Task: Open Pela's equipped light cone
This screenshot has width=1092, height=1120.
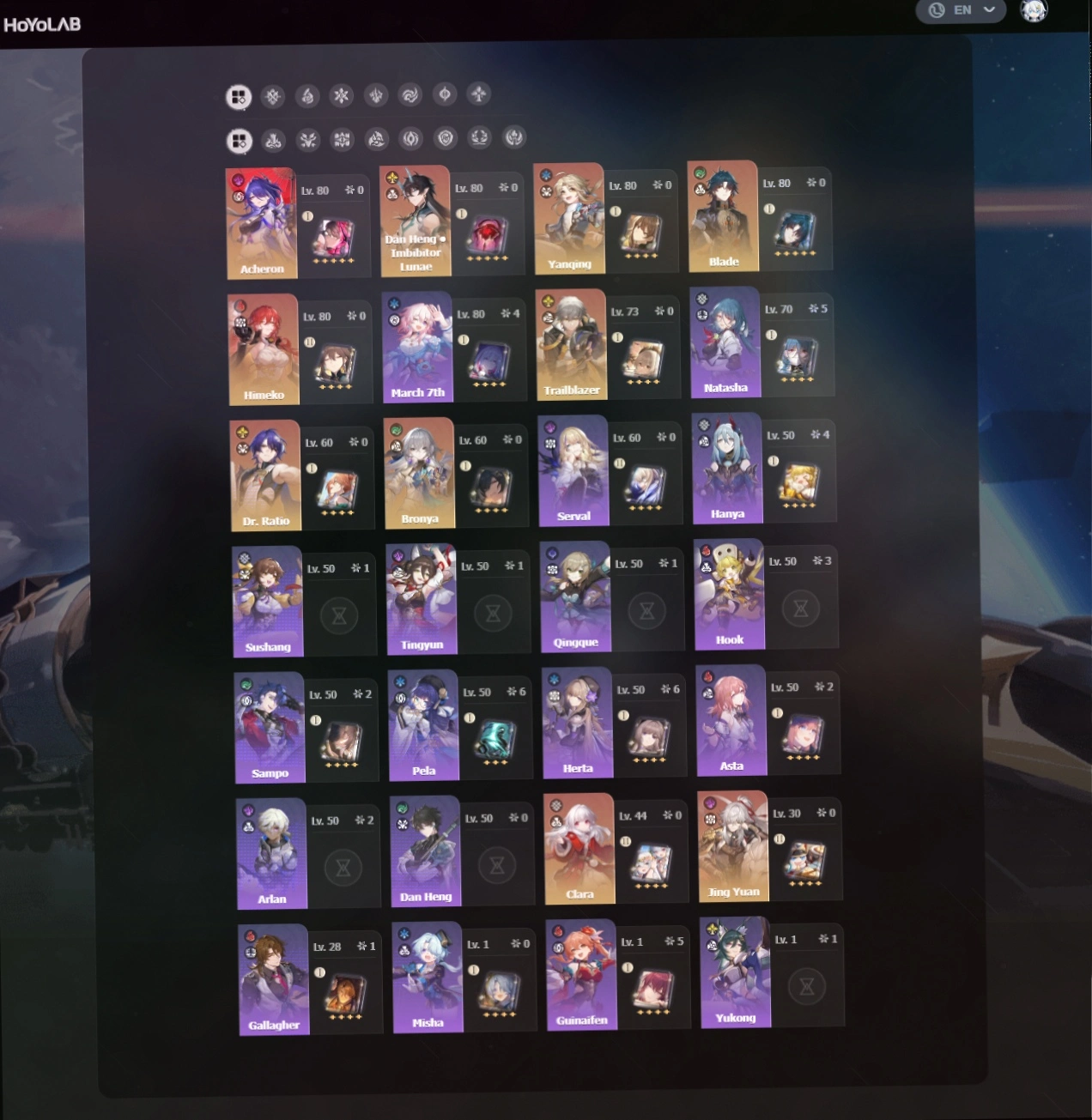Action: tap(495, 739)
